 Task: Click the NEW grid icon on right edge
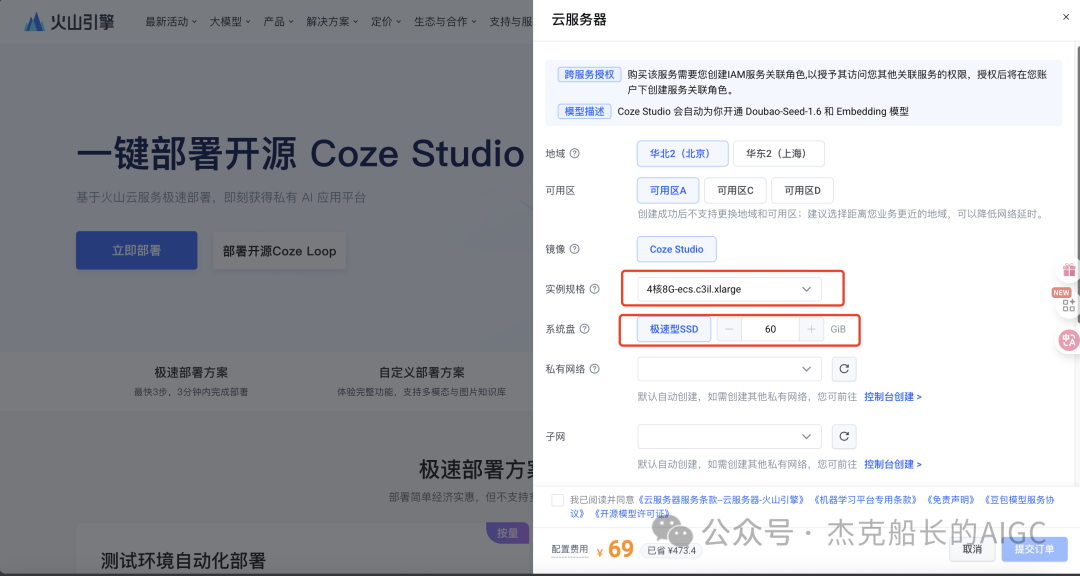tap(1068, 304)
